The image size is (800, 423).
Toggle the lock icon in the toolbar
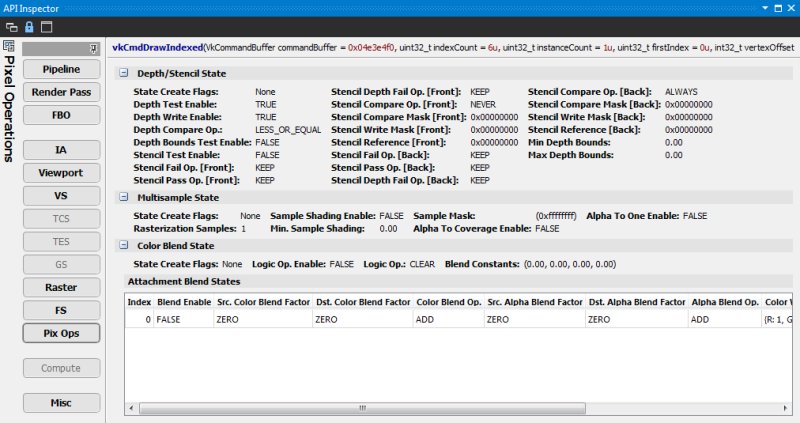pyautogui.click(x=28, y=25)
